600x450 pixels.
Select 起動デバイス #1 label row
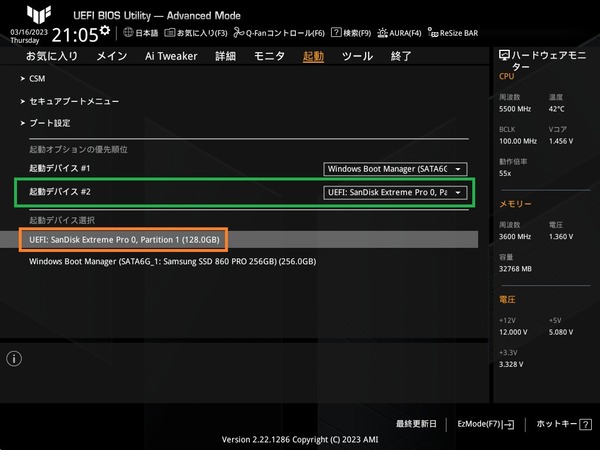pyautogui.click(x=60, y=168)
